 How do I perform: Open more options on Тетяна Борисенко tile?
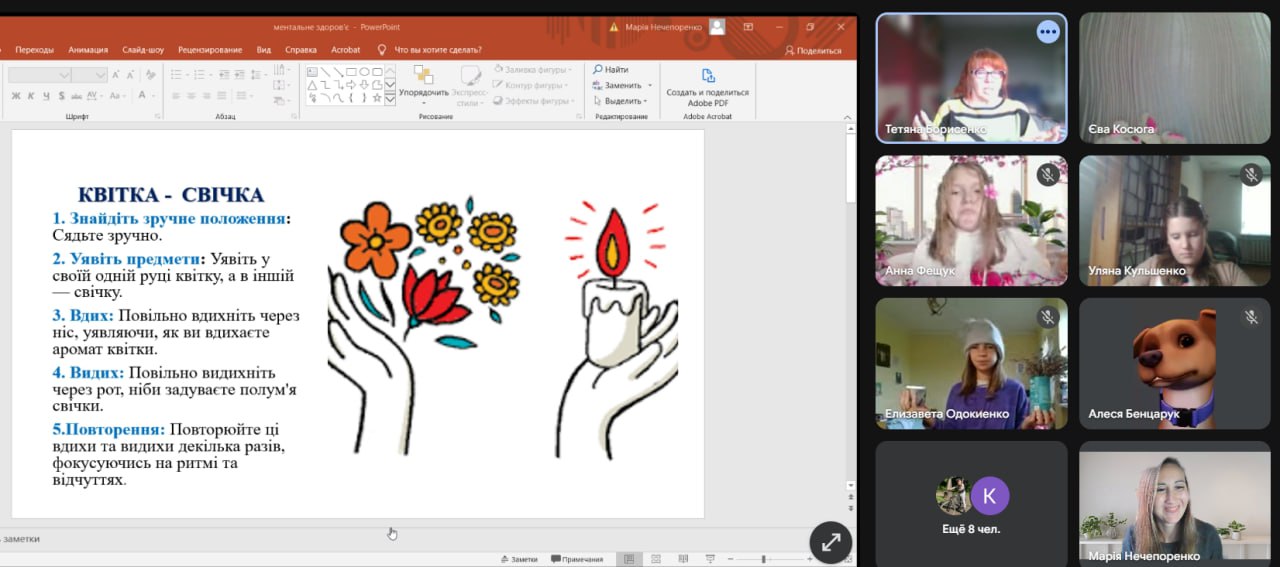click(1047, 32)
